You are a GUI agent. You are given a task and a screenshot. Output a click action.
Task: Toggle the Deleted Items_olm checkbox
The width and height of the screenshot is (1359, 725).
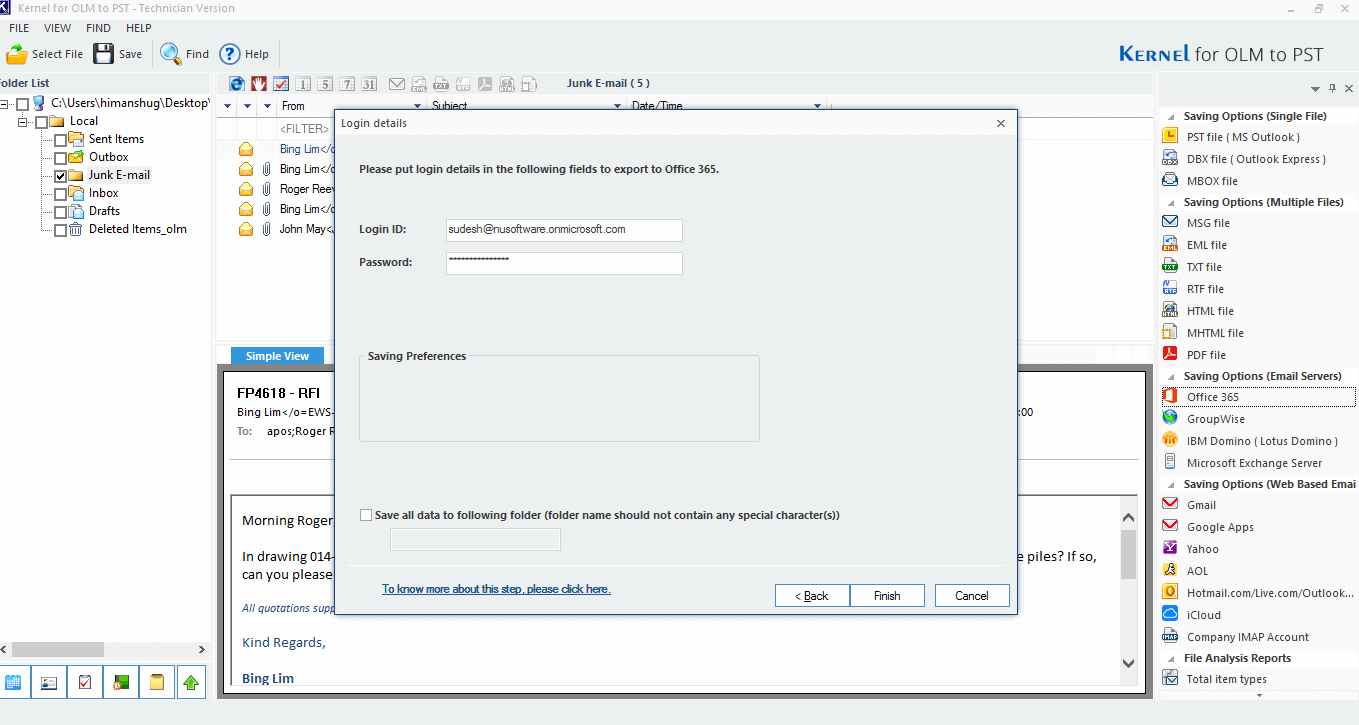point(61,230)
